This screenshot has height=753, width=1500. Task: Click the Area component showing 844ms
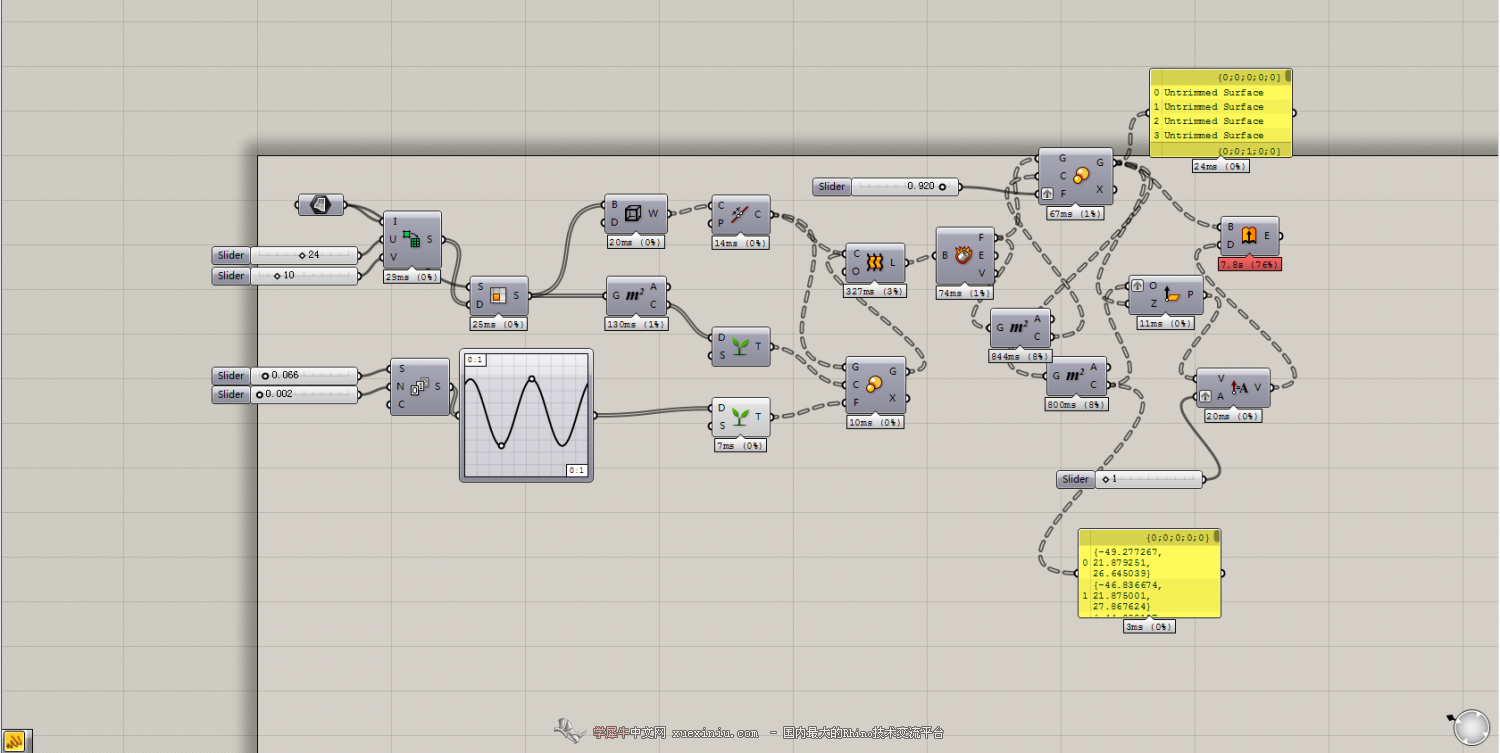[x=1021, y=328]
